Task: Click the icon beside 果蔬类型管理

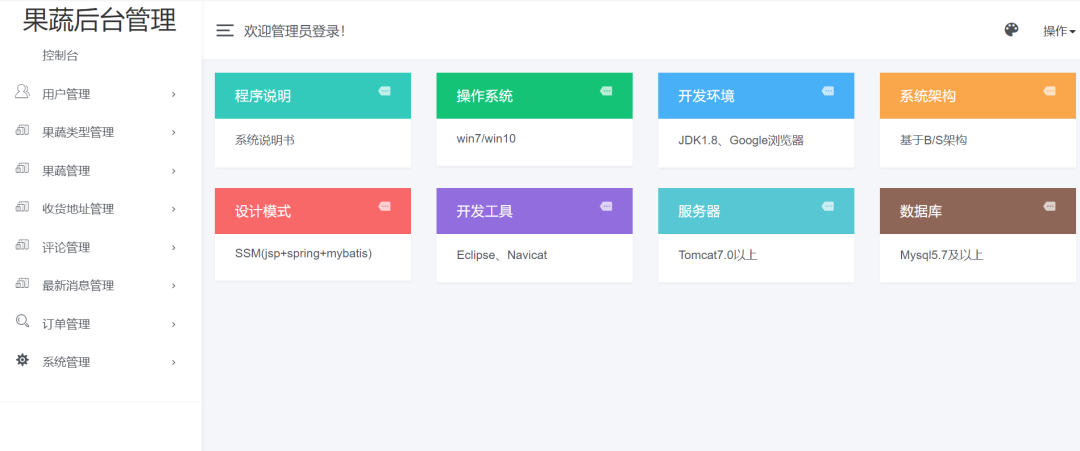Action: pyautogui.click(x=22, y=131)
